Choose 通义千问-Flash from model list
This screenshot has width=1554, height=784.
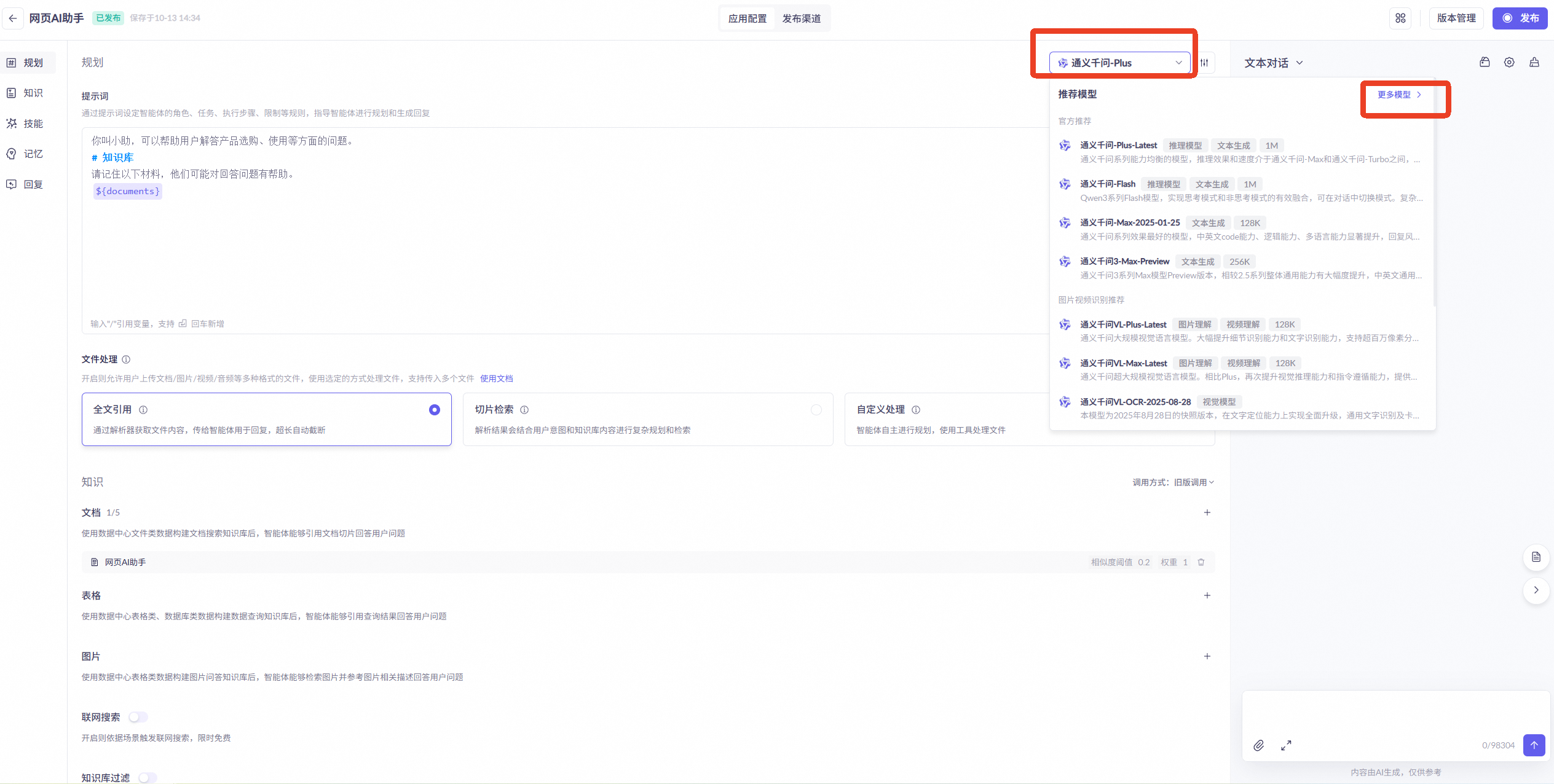1108,184
